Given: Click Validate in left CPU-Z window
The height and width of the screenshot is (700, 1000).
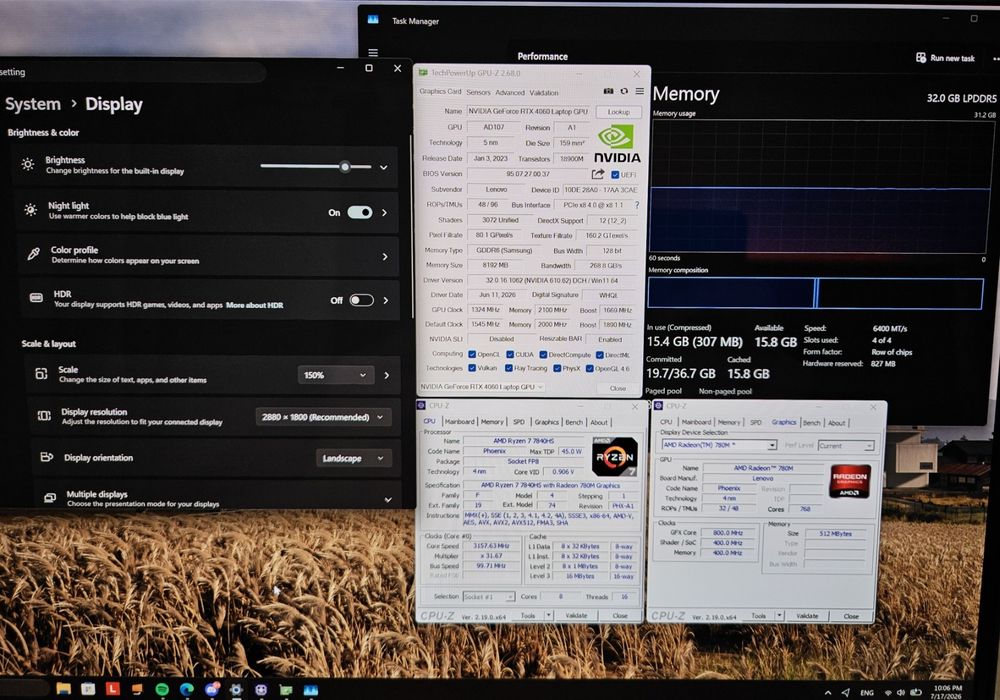Looking at the screenshot, I should 576,615.
